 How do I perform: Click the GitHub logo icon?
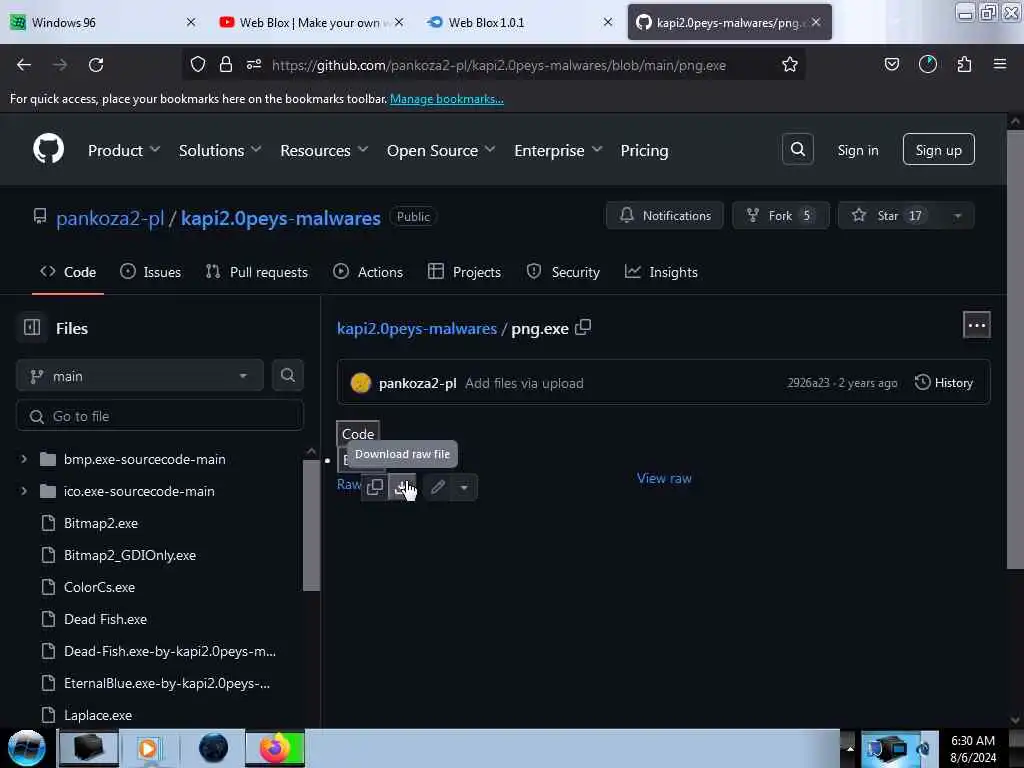pos(48,149)
